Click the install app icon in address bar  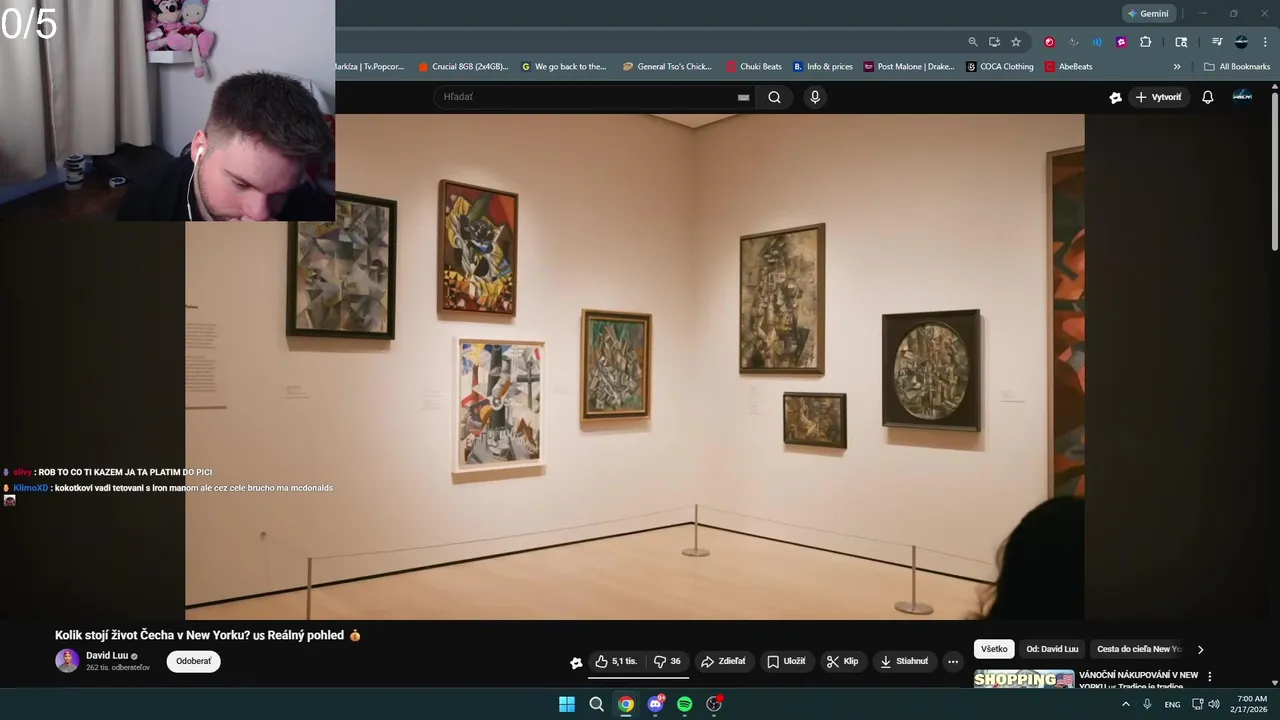[994, 42]
